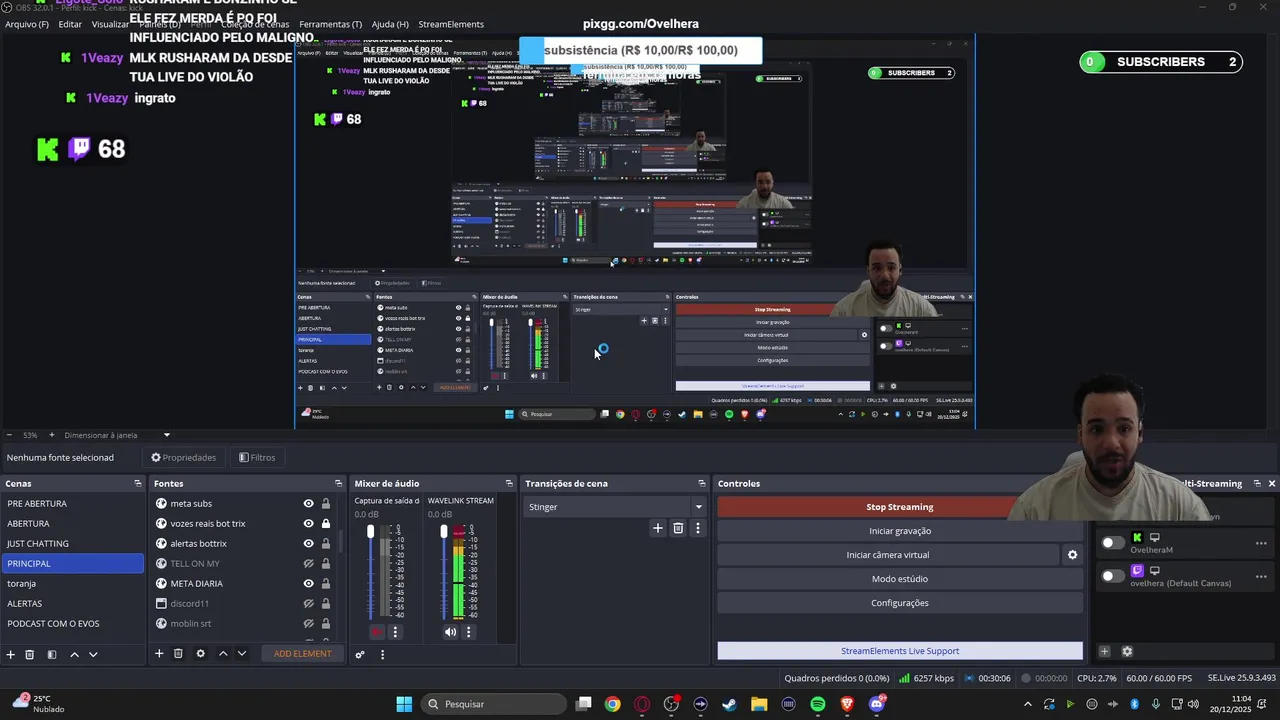Pop out the Cenas dock
1280x720 pixels.
(138, 484)
